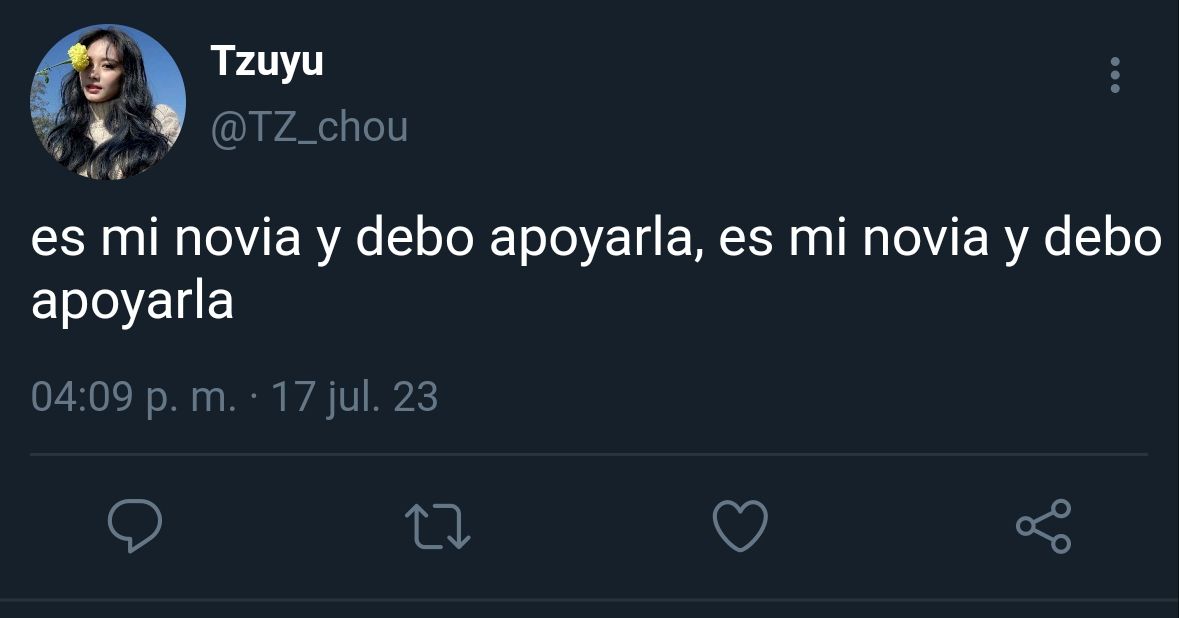The height and width of the screenshot is (618, 1179).
Task: Open the date 17 jul. 23
Action: click(x=354, y=397)
